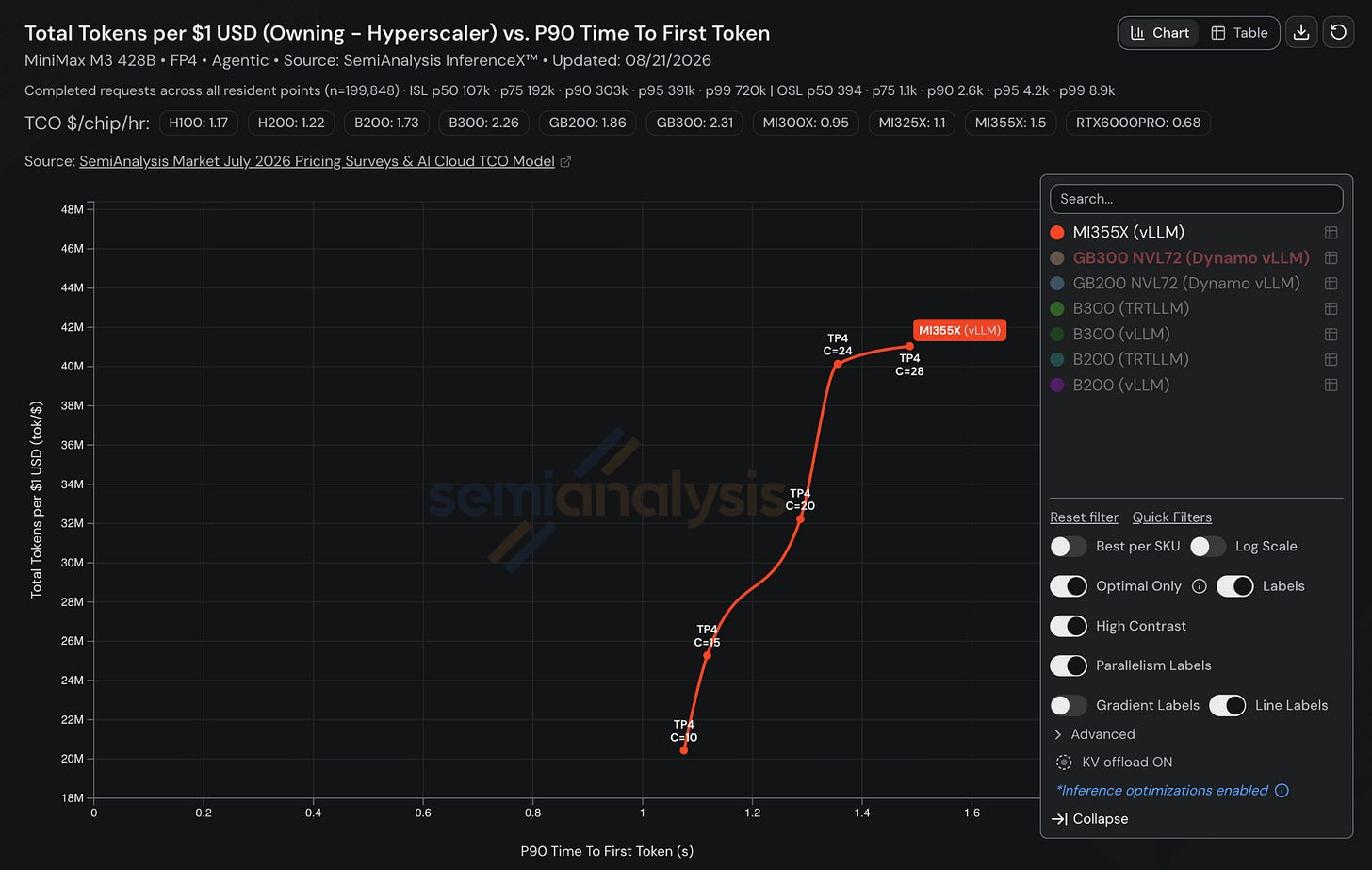Open table icon for GB200 NVL72 row
This screenshot has height=870, width=1372.
(x=1331, y=283)
